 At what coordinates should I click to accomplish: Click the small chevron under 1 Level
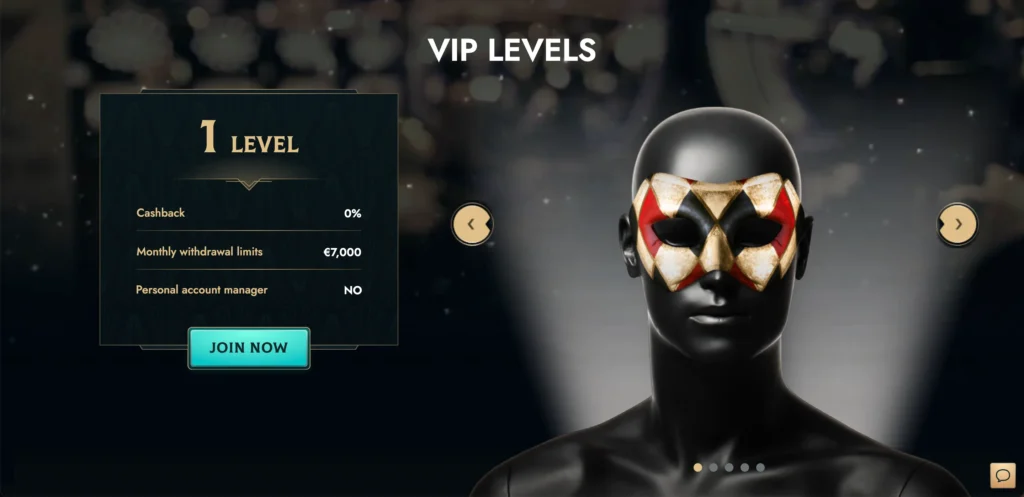pos(249,185)
